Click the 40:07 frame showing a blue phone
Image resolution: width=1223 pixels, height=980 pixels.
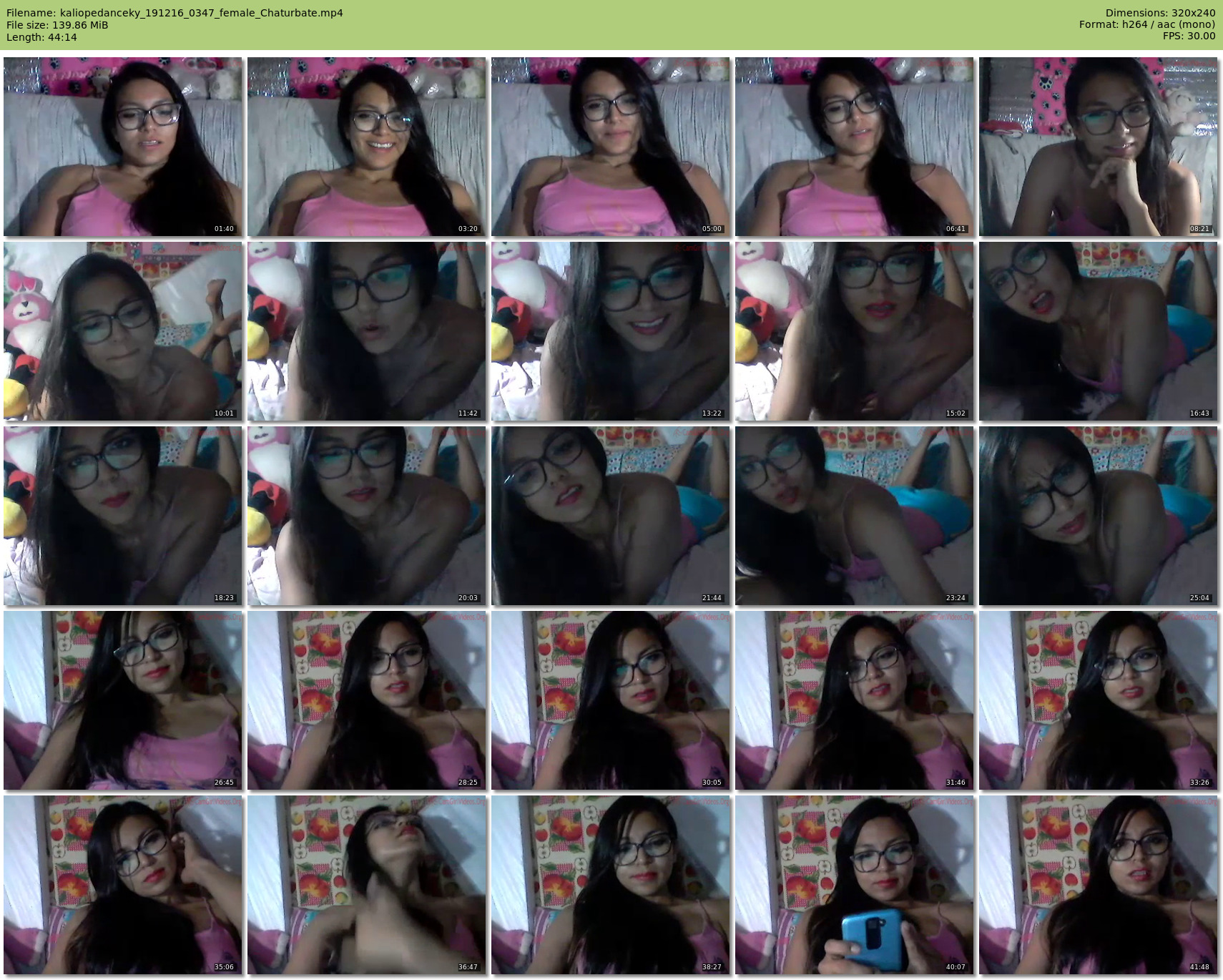coord(855,885)
